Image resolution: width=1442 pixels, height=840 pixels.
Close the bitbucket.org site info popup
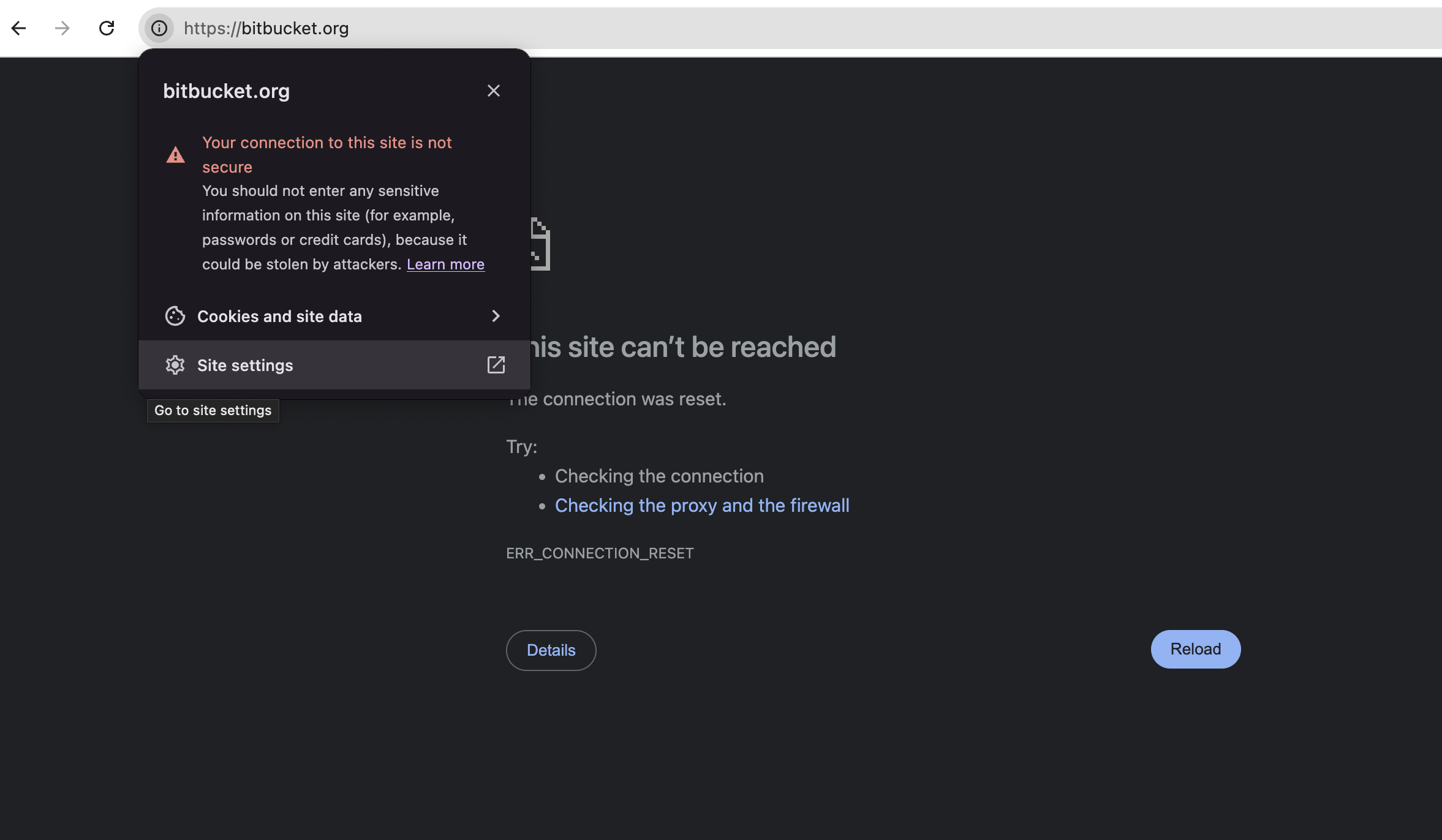(494, 91)
